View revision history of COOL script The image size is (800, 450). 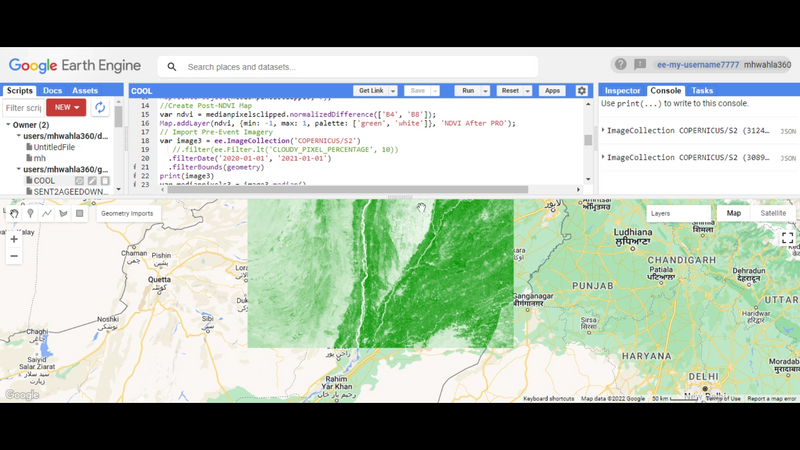point(80,181)
